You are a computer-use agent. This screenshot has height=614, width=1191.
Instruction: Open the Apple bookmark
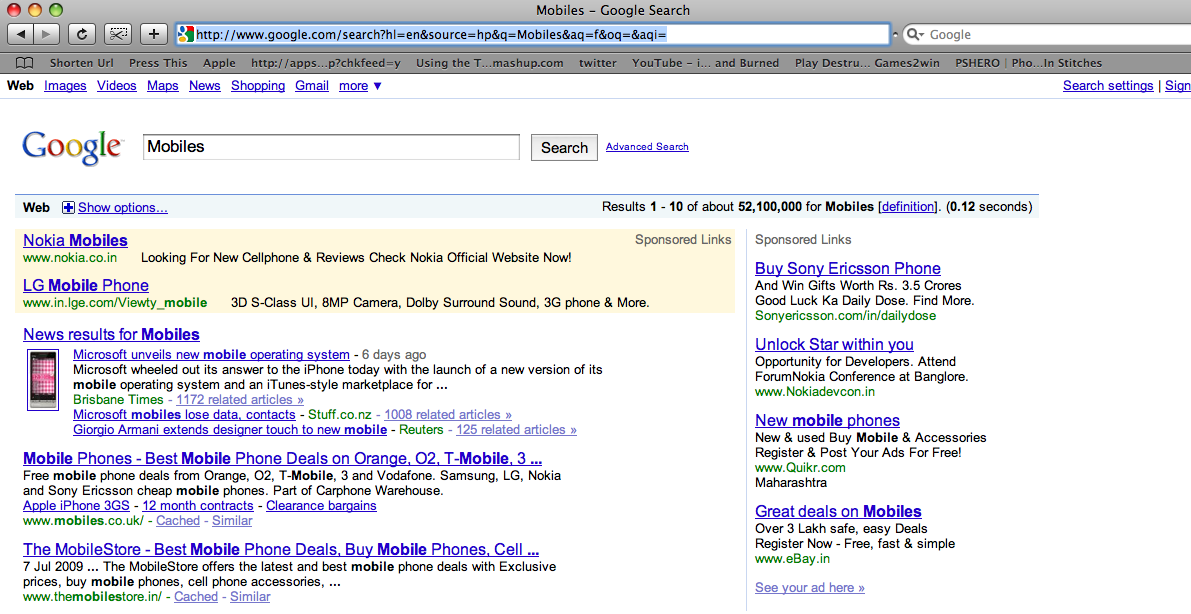(x=220, y=63)
